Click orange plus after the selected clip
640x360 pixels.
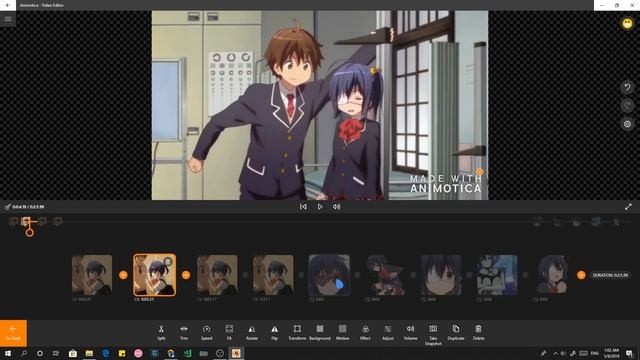pyautogui.click(x=186, y=275)
